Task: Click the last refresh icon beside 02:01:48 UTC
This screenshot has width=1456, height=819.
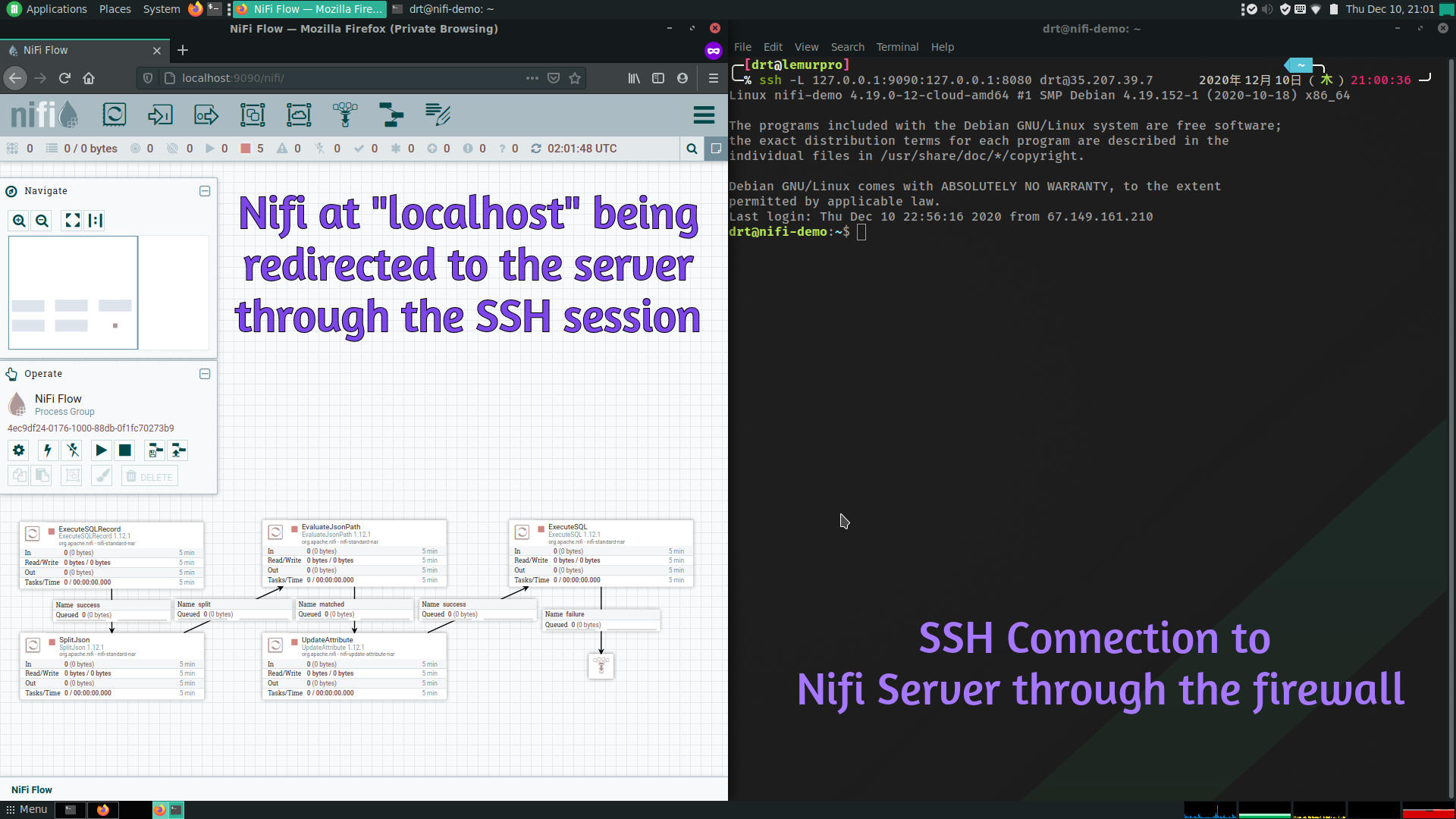Action: point(536,149)
